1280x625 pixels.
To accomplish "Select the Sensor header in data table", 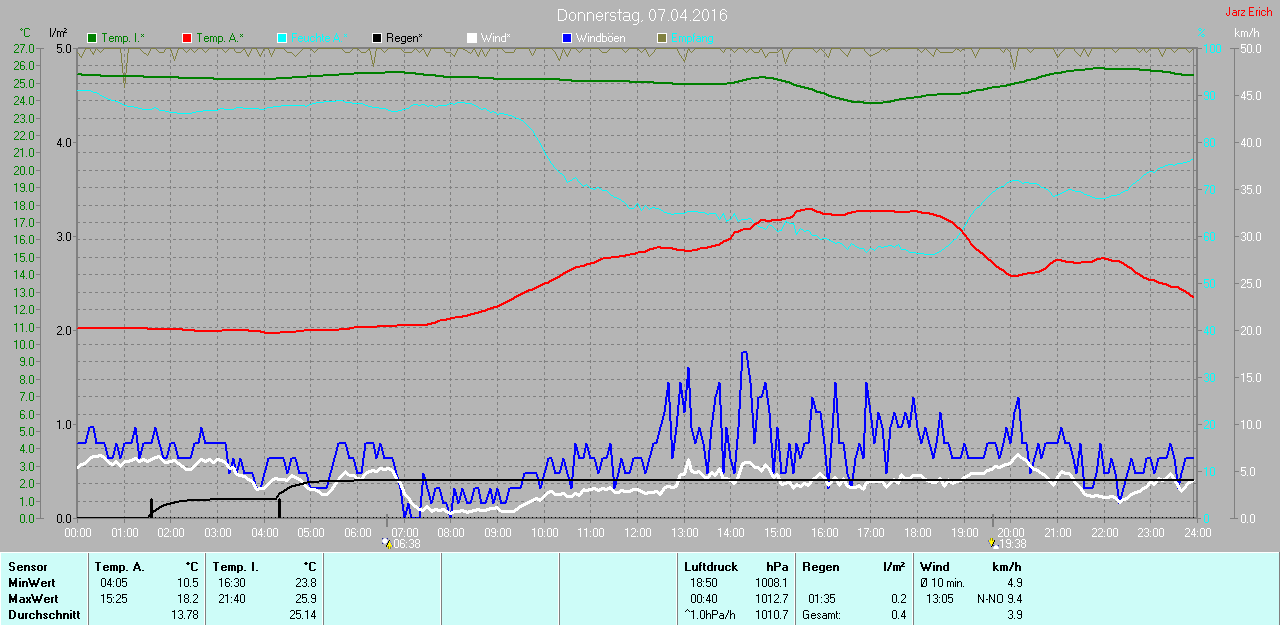I will (x=27, y=567).
